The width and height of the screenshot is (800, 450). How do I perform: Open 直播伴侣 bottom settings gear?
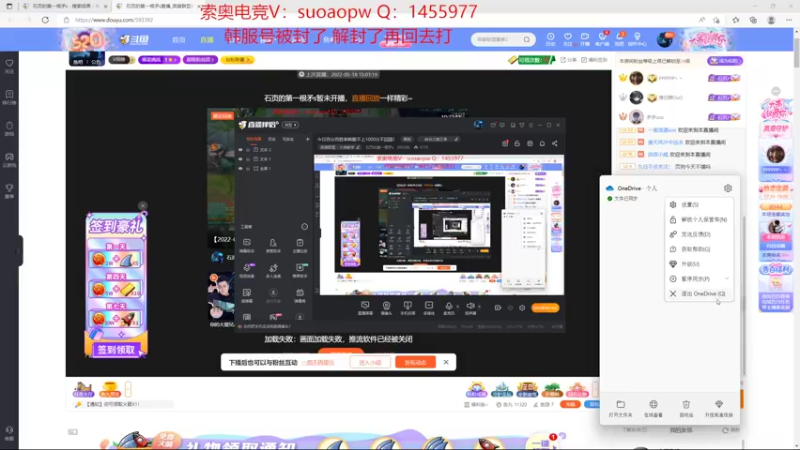click(521, 308)
